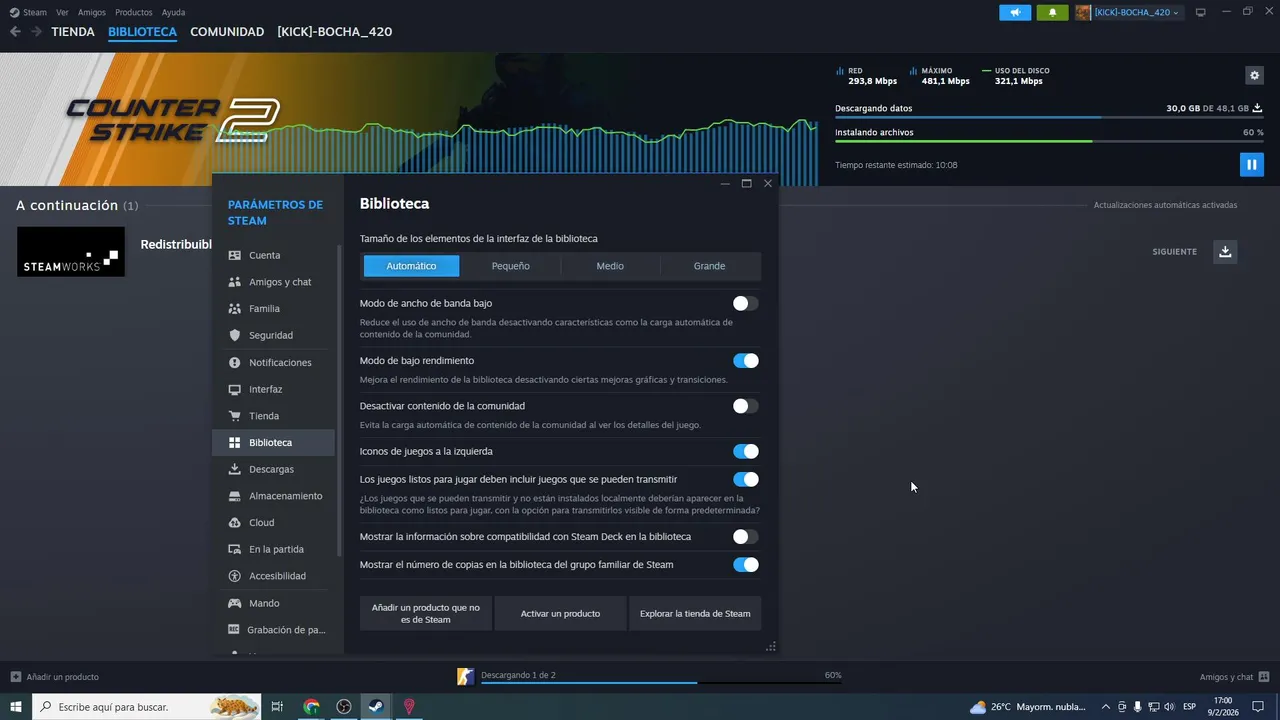Open En la partida settings
The image size is (1280, 720).
(273, 549)
